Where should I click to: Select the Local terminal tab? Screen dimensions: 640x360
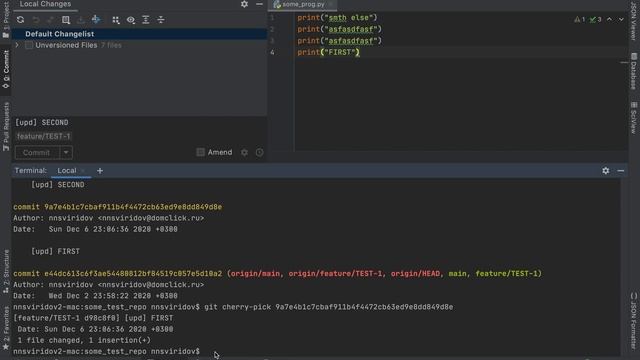pos(67,171)
